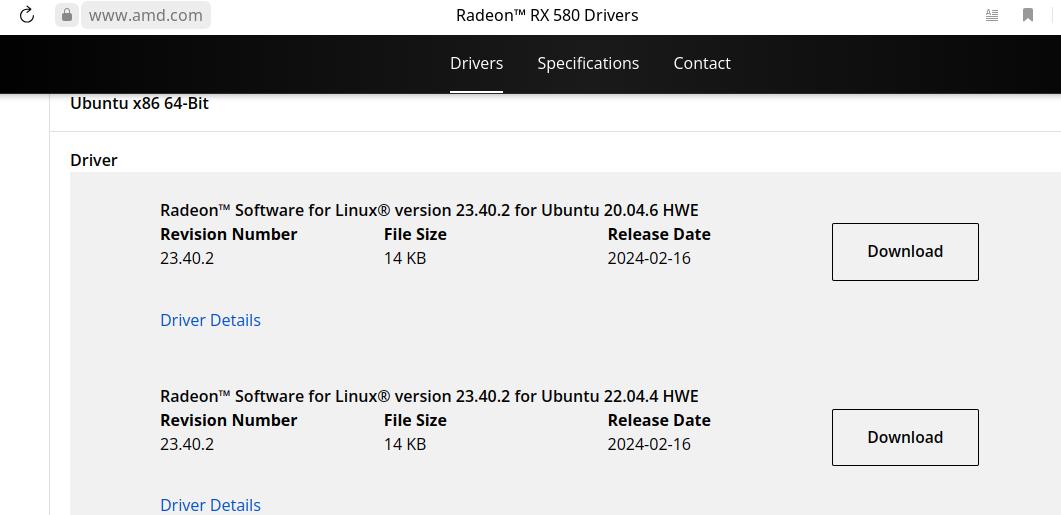Click the Radeon RX 580 Drivers page title
Image resolution: width=1061 pixels, height=515 pixels.
point(547,15)
